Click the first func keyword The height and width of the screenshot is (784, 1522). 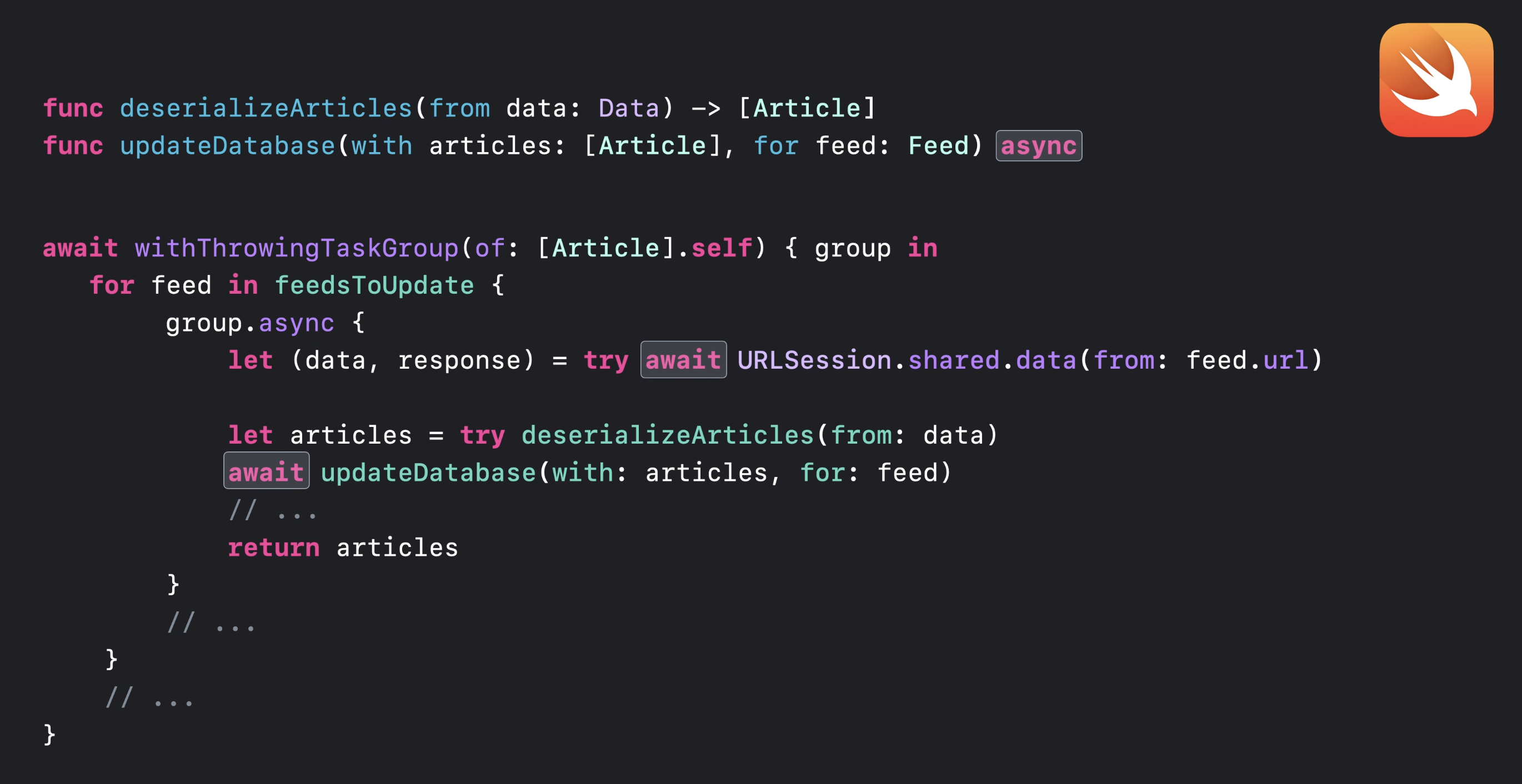pyautogui.click(x=73, y=108)
